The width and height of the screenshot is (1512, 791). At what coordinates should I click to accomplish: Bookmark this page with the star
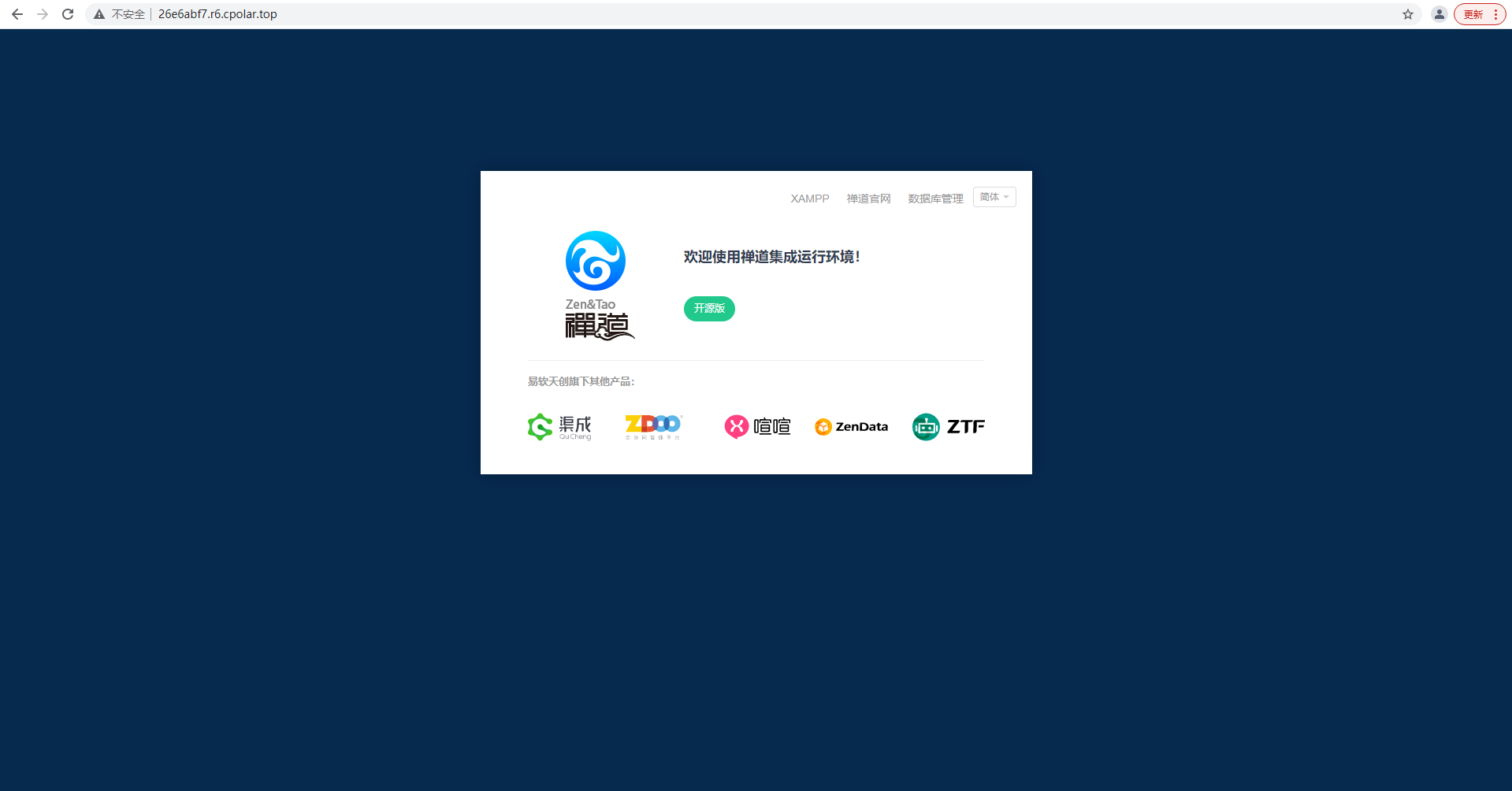[x=1408, y=14]
